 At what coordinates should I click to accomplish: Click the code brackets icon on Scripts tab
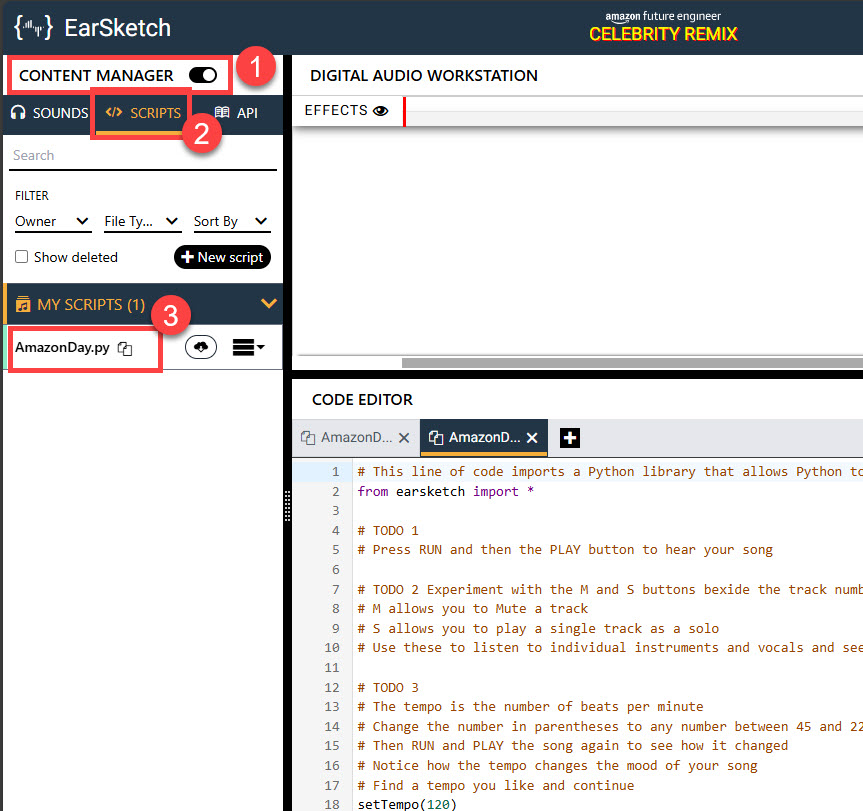114,112
